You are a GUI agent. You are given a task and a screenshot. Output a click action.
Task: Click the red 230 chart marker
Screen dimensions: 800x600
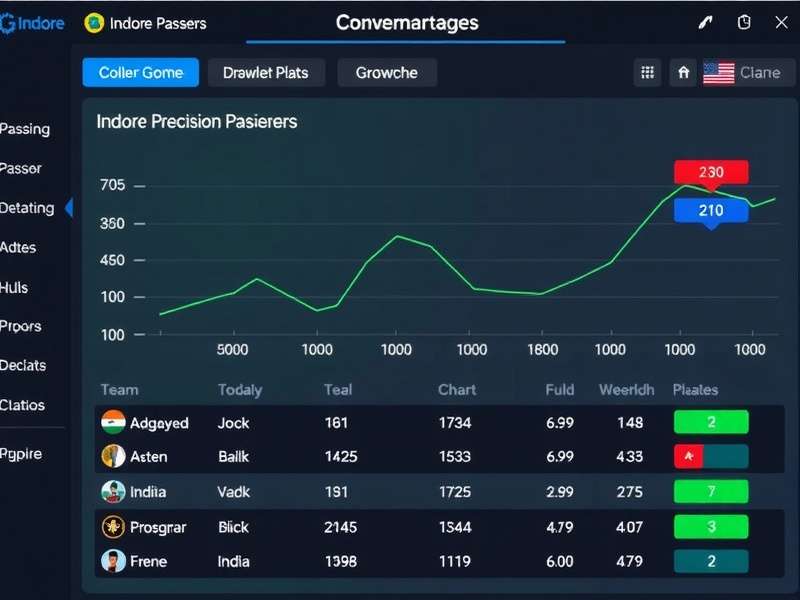tap(711, 171)
